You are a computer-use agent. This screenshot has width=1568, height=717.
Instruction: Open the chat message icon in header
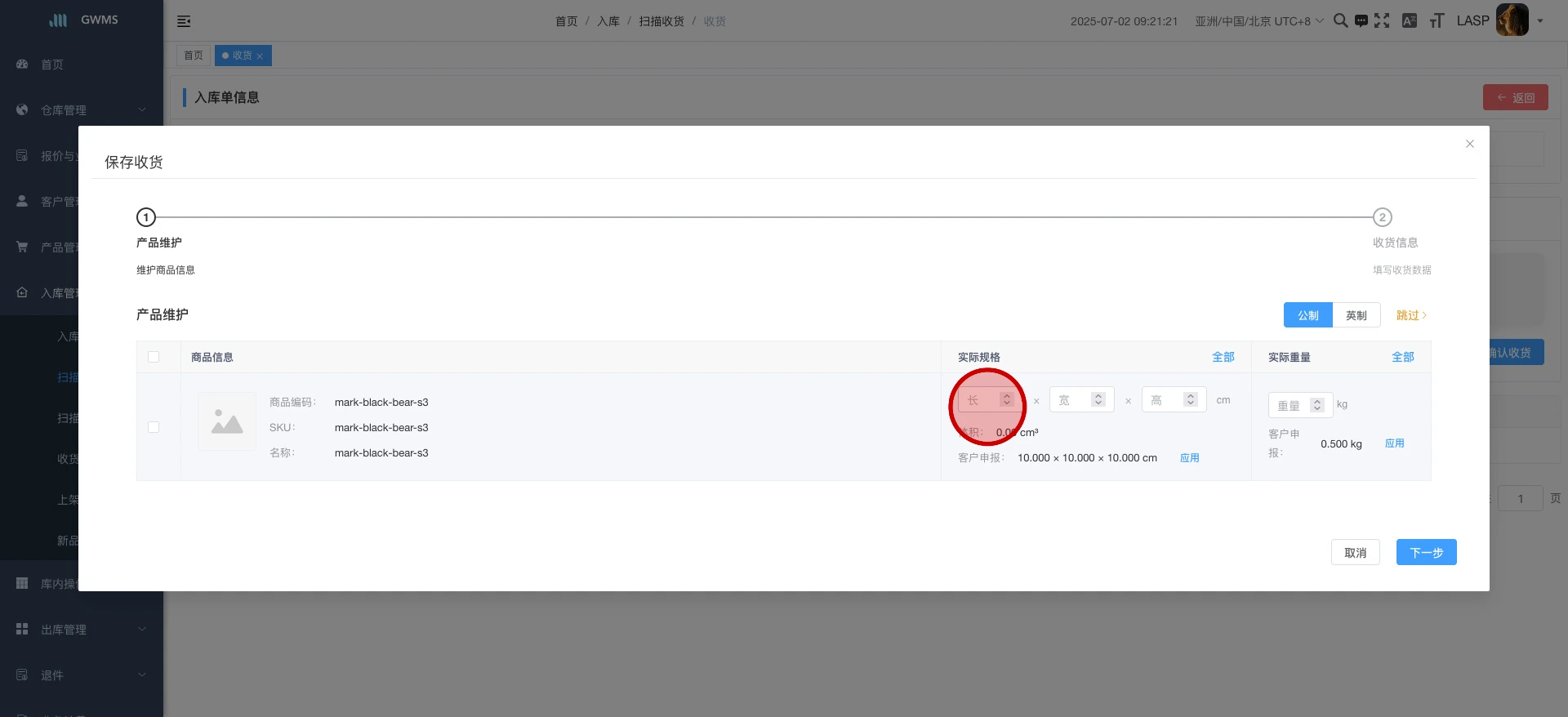coord(1361,20)
